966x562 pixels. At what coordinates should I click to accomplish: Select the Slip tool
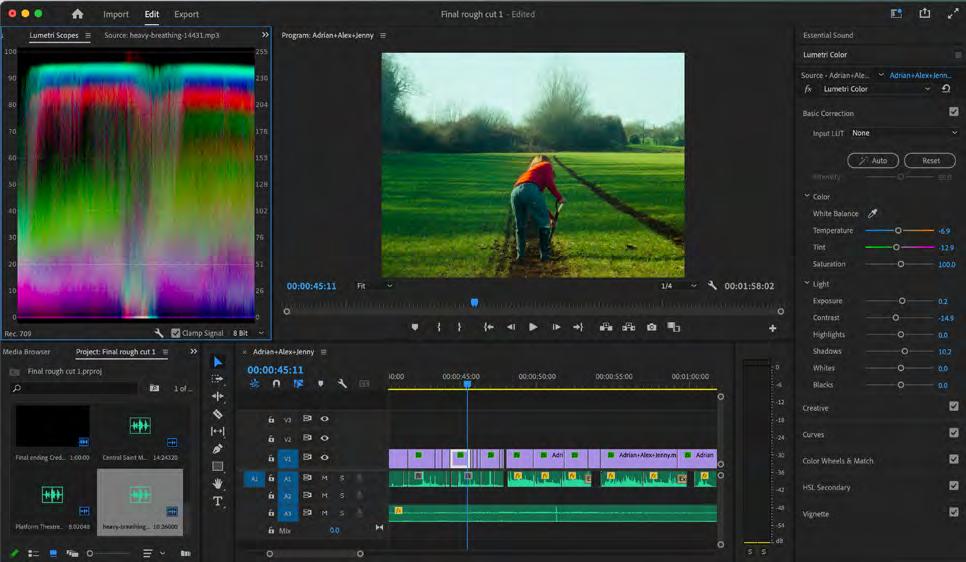[x=217, y=431]
